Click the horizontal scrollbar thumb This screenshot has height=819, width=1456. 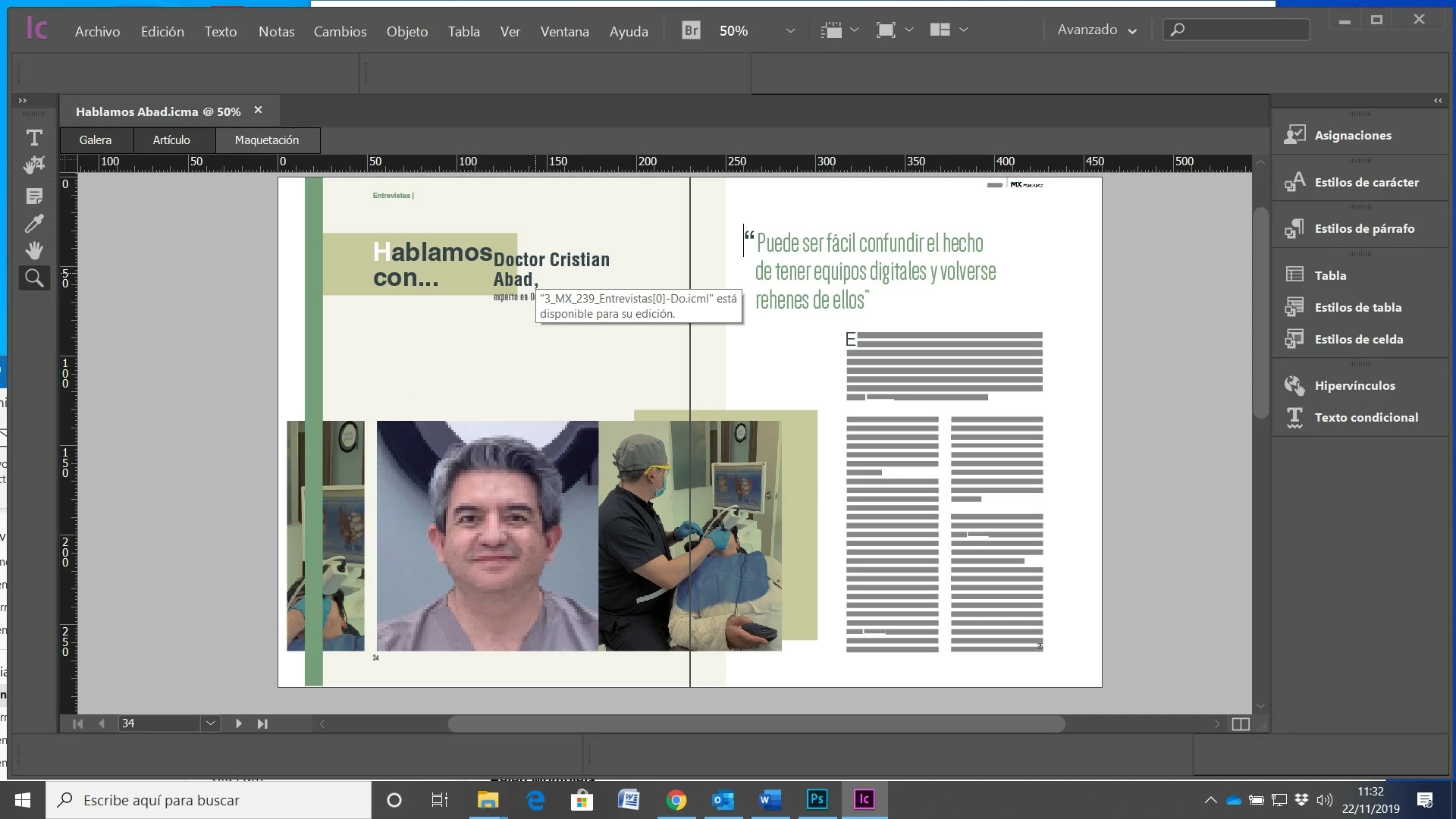click(755, 724)
